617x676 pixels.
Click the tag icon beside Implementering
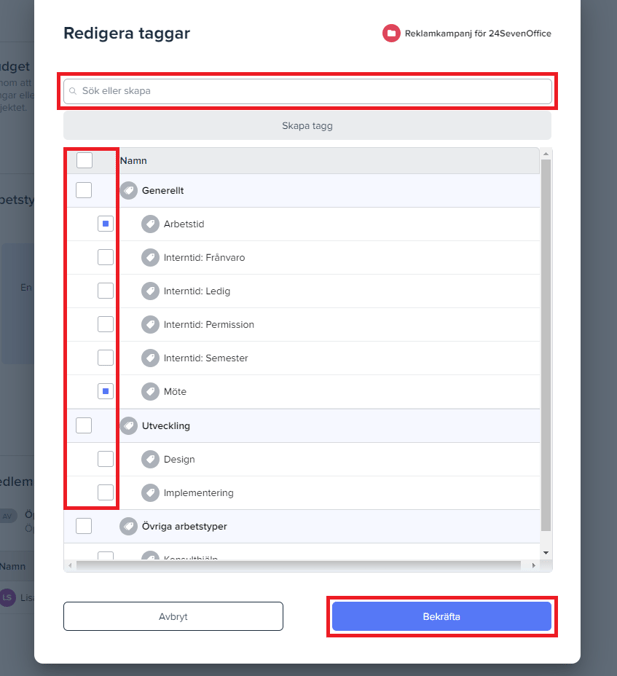[x=150, y=492]
